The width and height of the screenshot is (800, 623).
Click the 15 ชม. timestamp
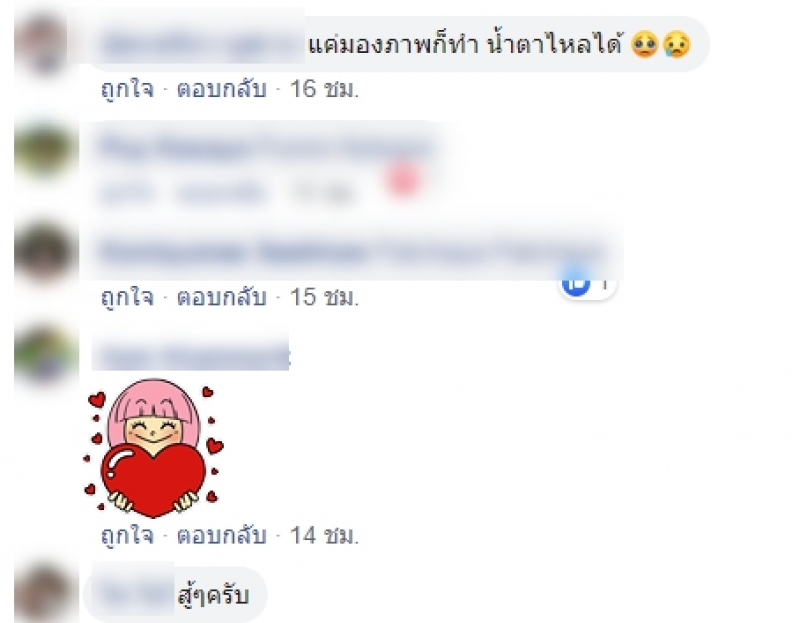[x=324, y=297]
